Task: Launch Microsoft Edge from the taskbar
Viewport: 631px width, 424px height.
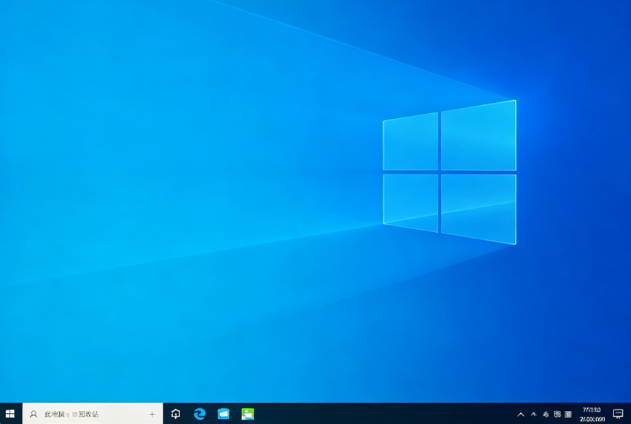Action: pyautogui.click(x=200, y=414)
